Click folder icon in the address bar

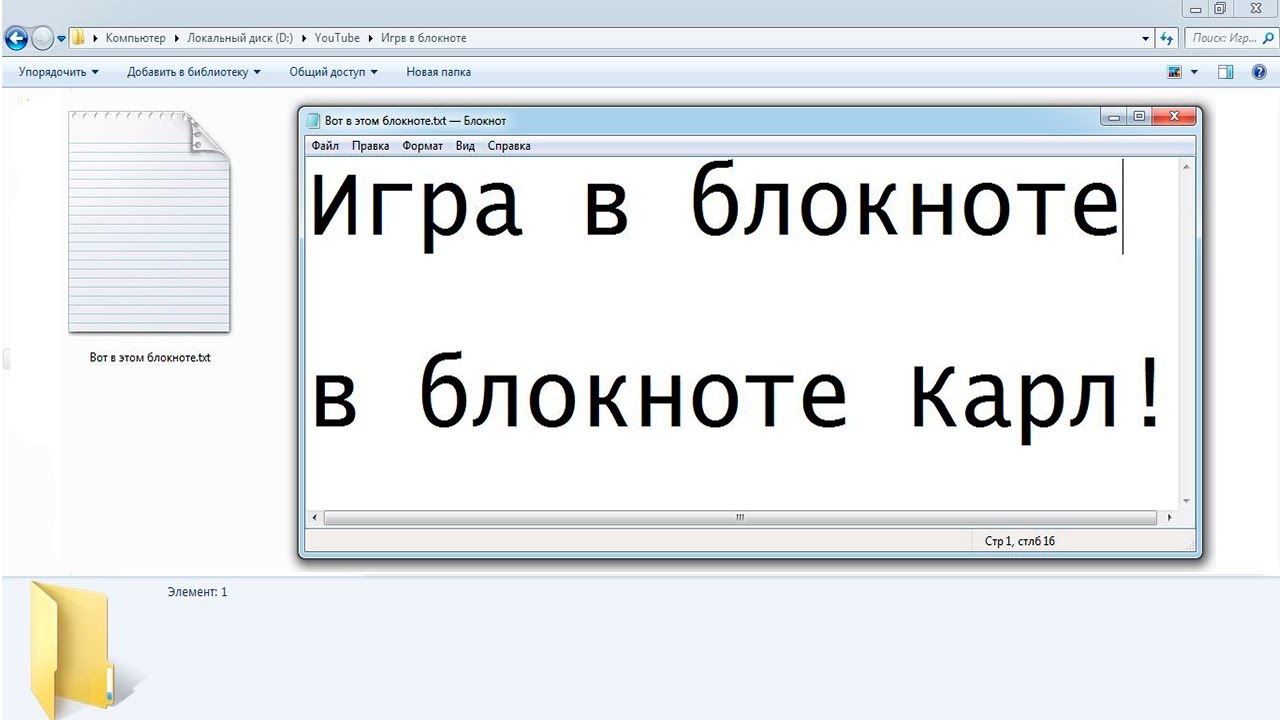pos(78,38)
